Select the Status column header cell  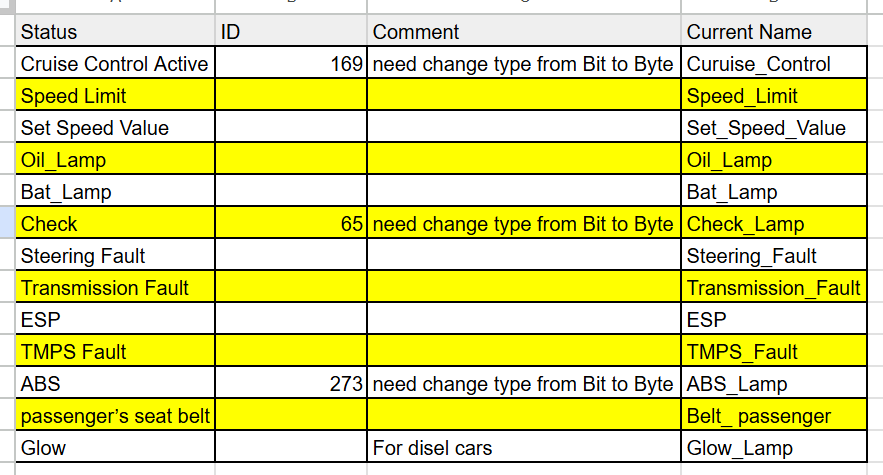point(115,32)
